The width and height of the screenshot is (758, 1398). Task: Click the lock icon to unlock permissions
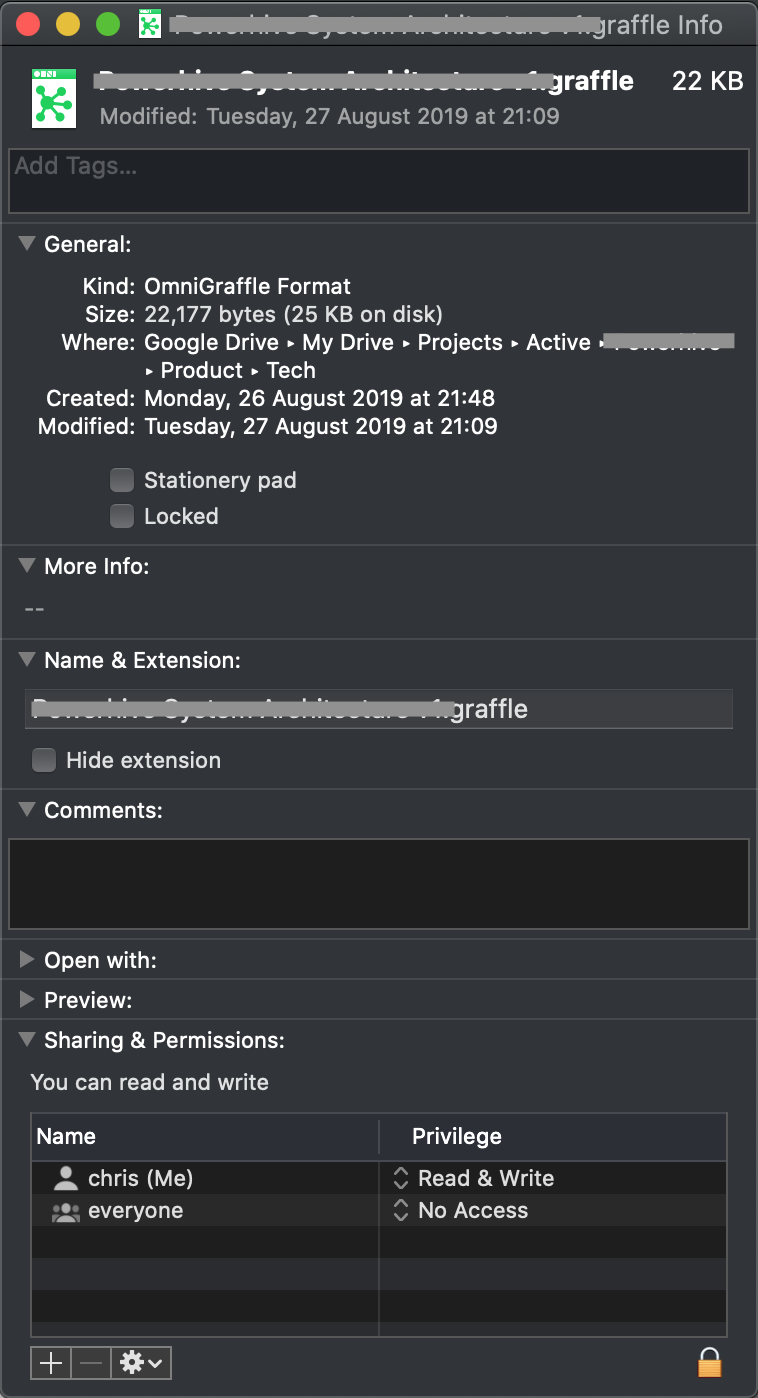pos(709,1362)
